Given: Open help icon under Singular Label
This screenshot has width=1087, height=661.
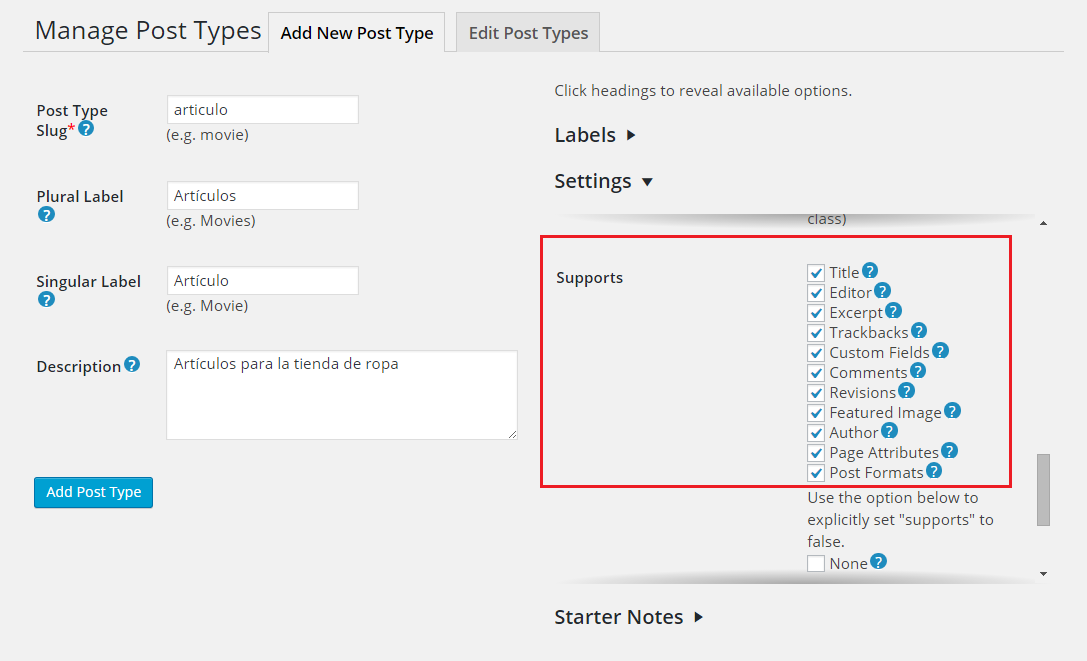Looking at the screenshot, I should pyautogui.click(x=46, y=300).
